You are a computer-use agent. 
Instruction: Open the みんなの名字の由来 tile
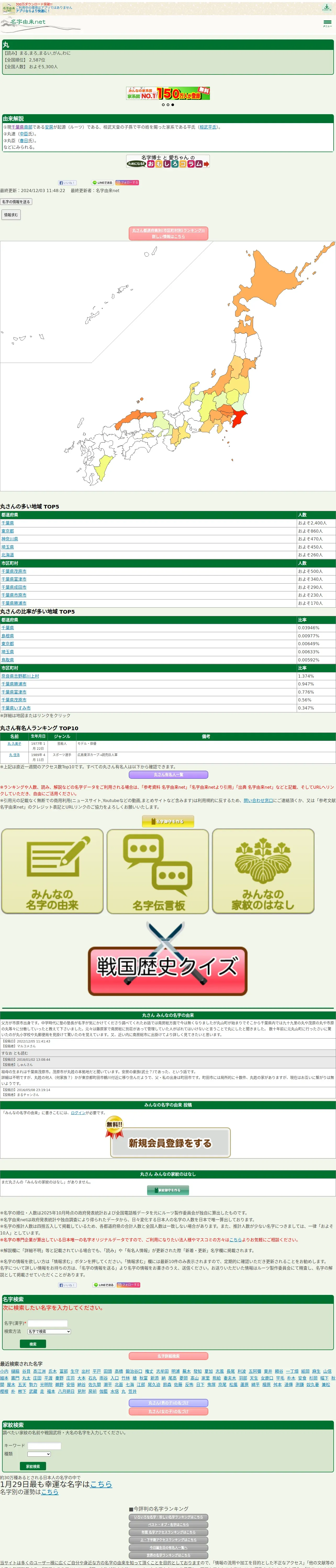click(52, 871)
